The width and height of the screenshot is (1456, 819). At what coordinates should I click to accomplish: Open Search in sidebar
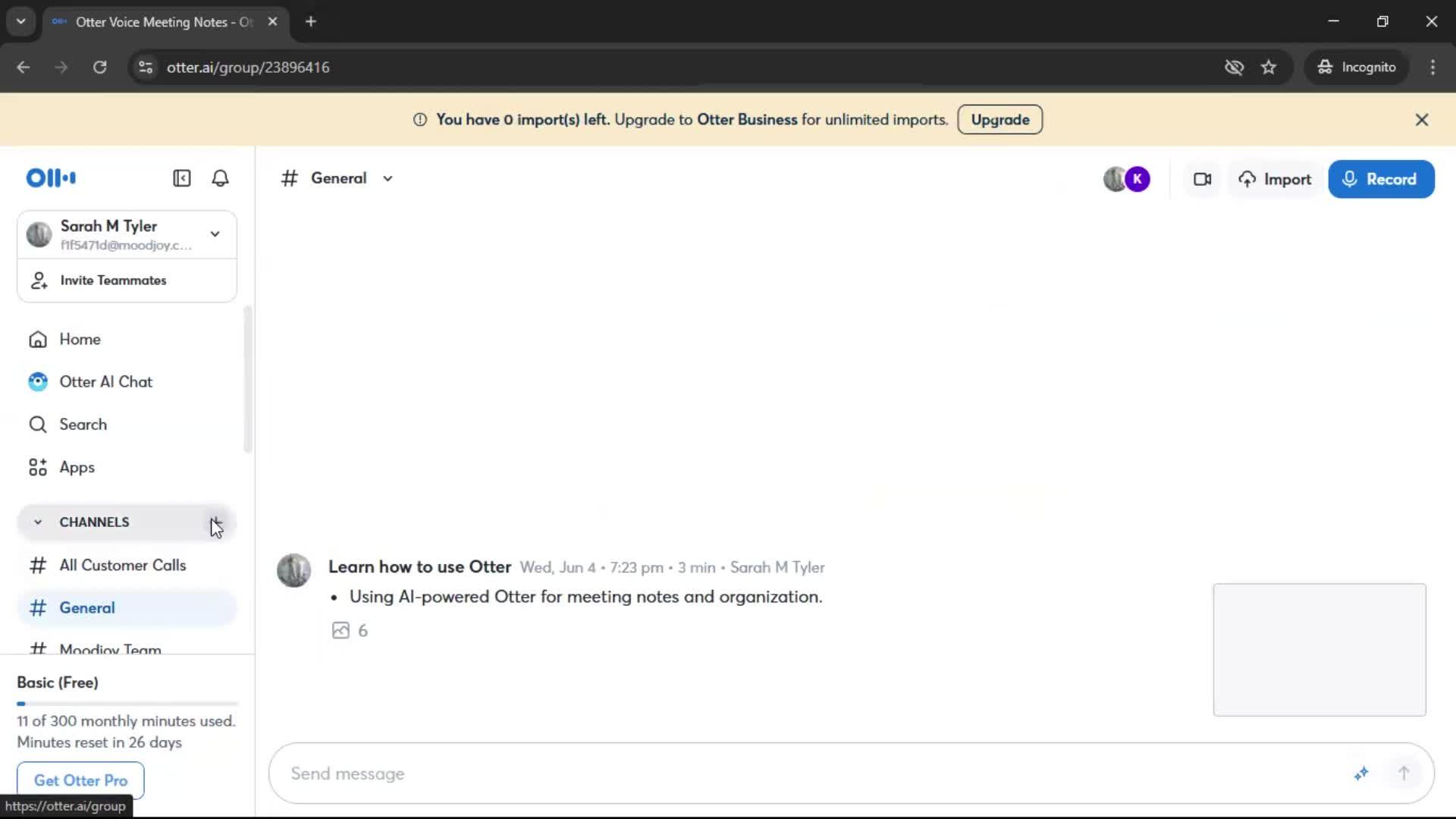(x=127, y=424)
